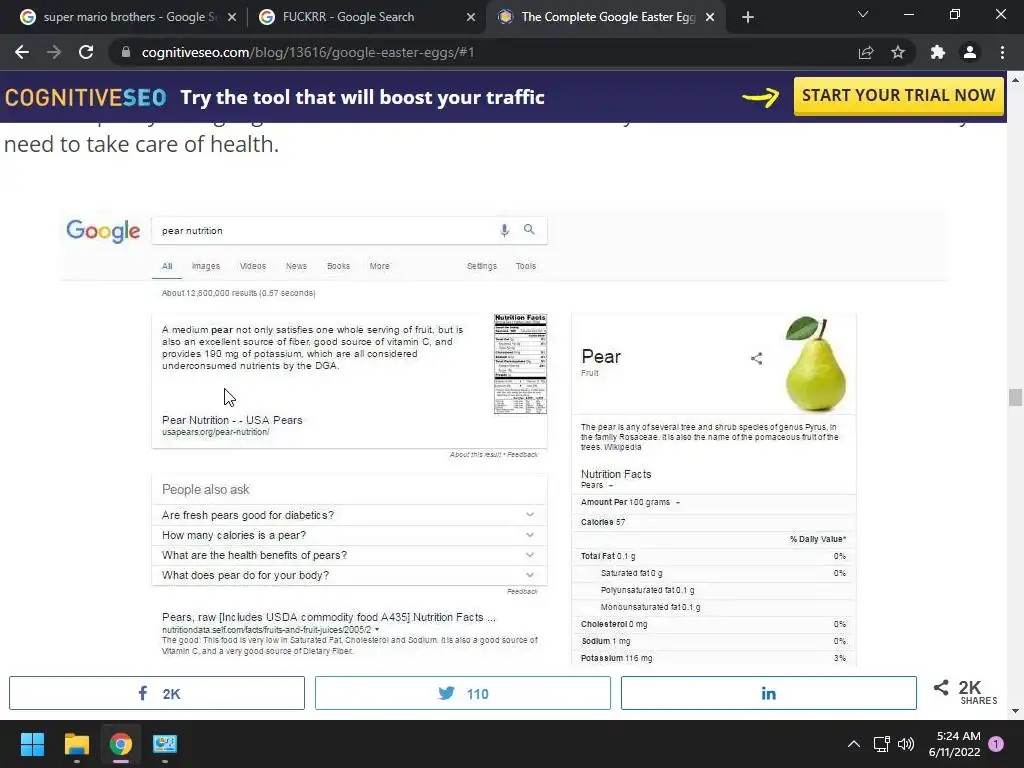The image size is (1024, 768).
Task: Click the Chrome taskbar icon
Action: [x=121, y=744]
